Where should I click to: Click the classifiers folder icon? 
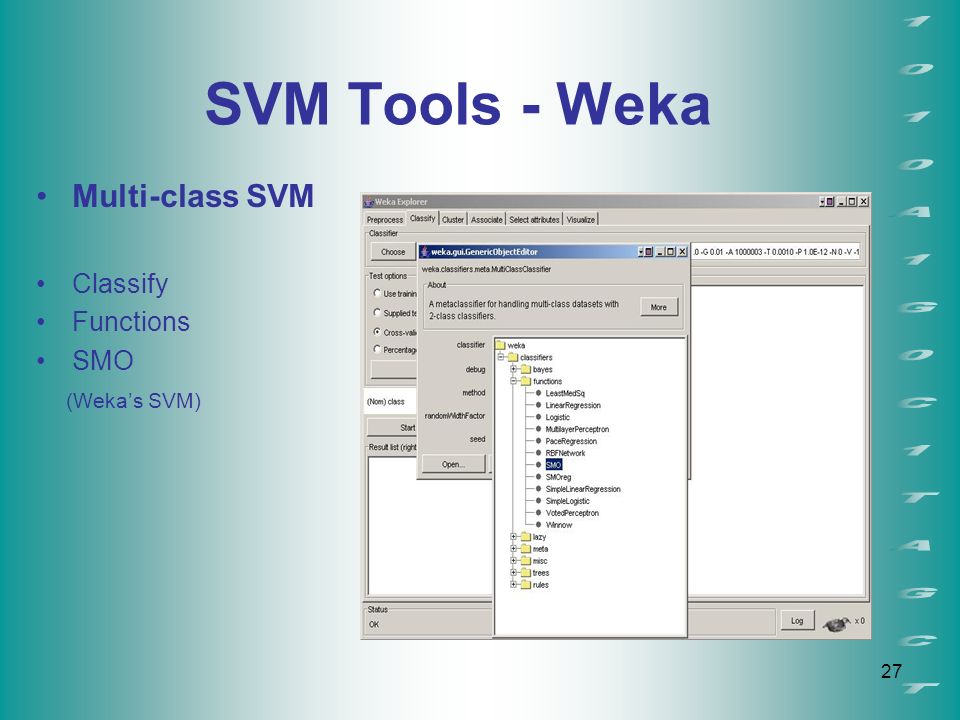[513, 358]
